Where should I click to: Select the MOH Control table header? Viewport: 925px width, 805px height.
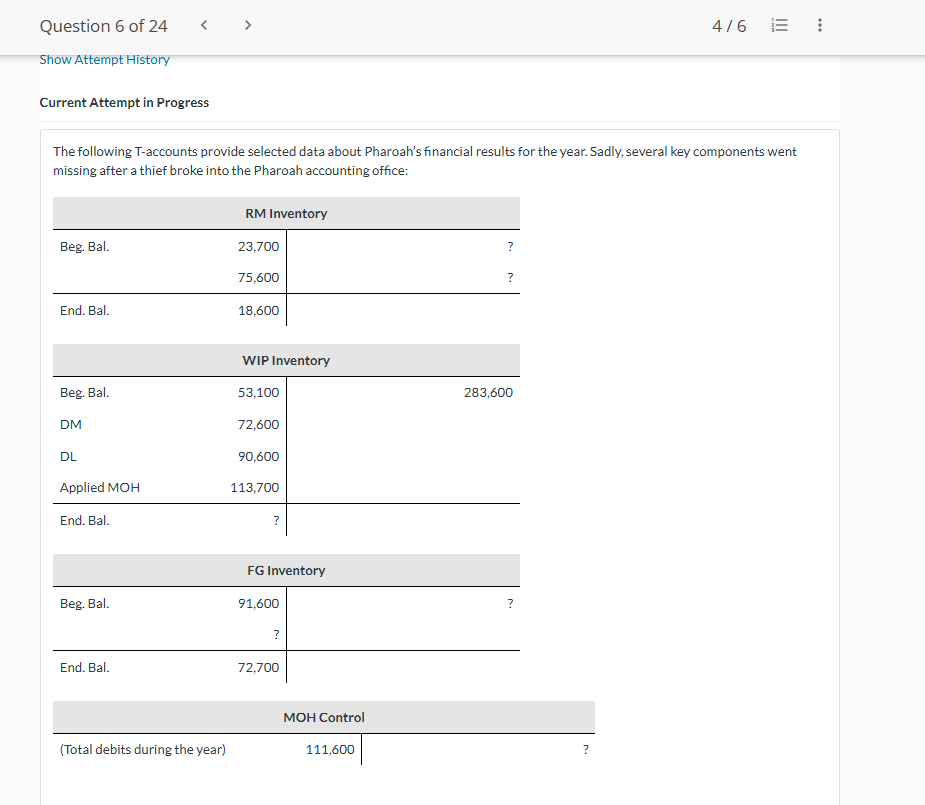[x=324, y=717]
